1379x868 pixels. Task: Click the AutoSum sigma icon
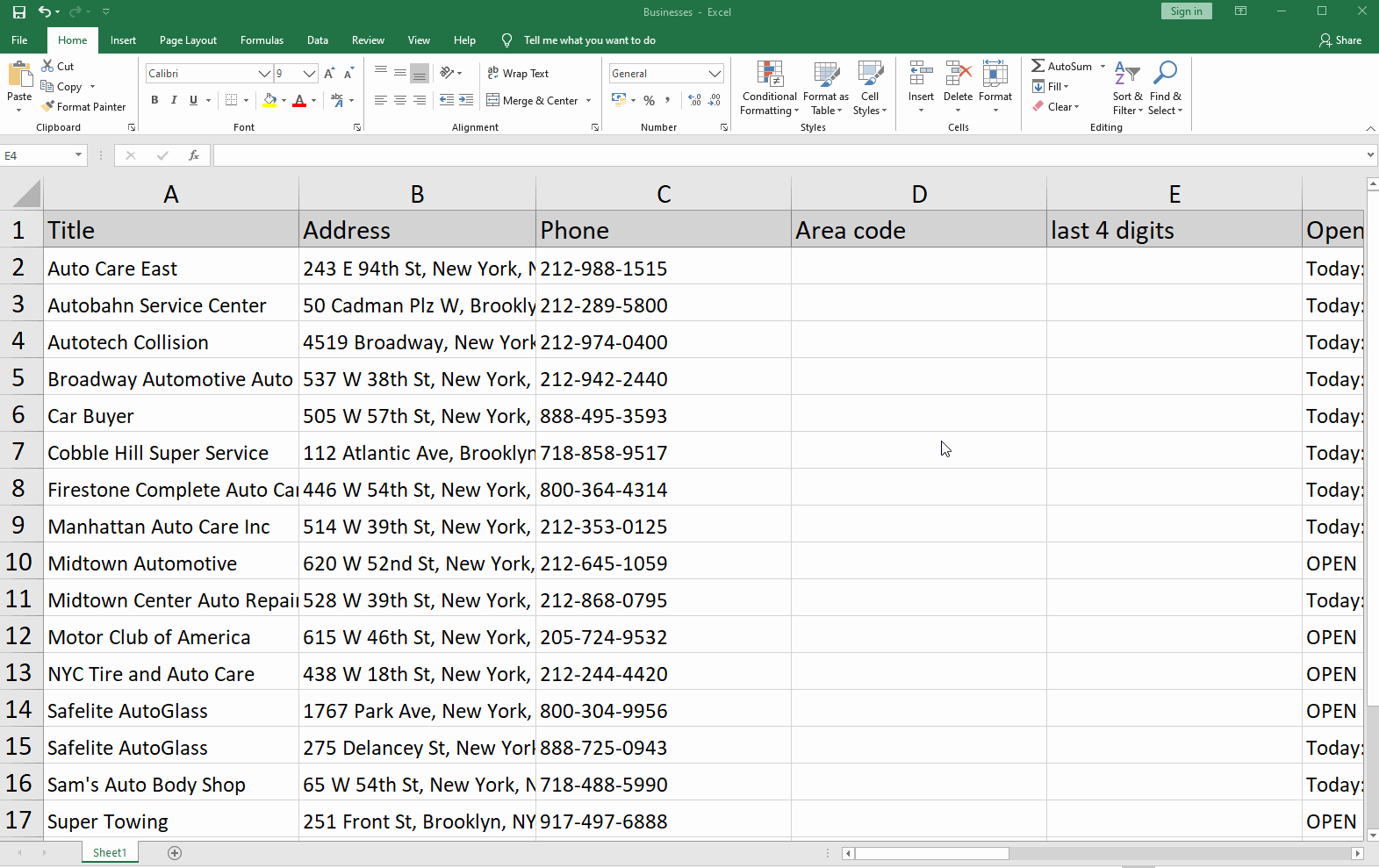[x=1038, y=66]
